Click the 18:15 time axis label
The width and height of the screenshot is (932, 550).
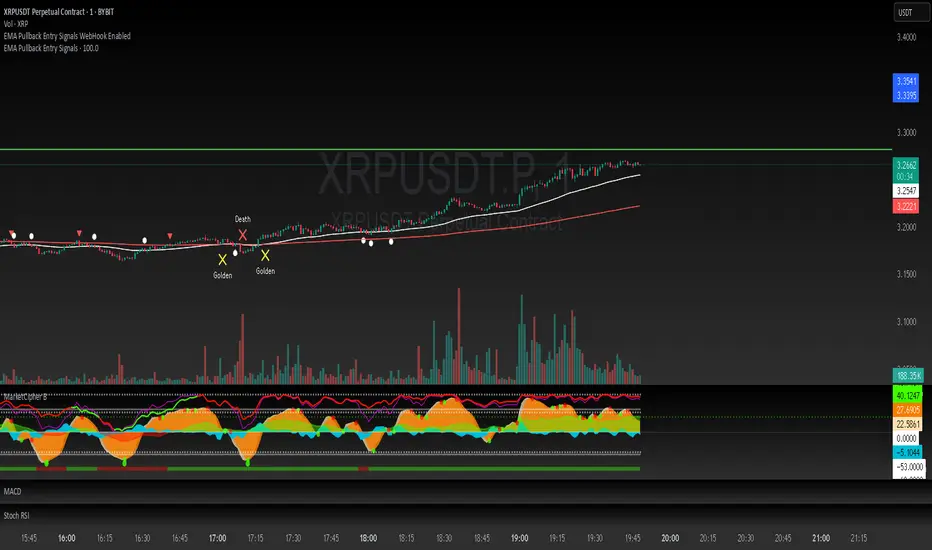point(406,538)
